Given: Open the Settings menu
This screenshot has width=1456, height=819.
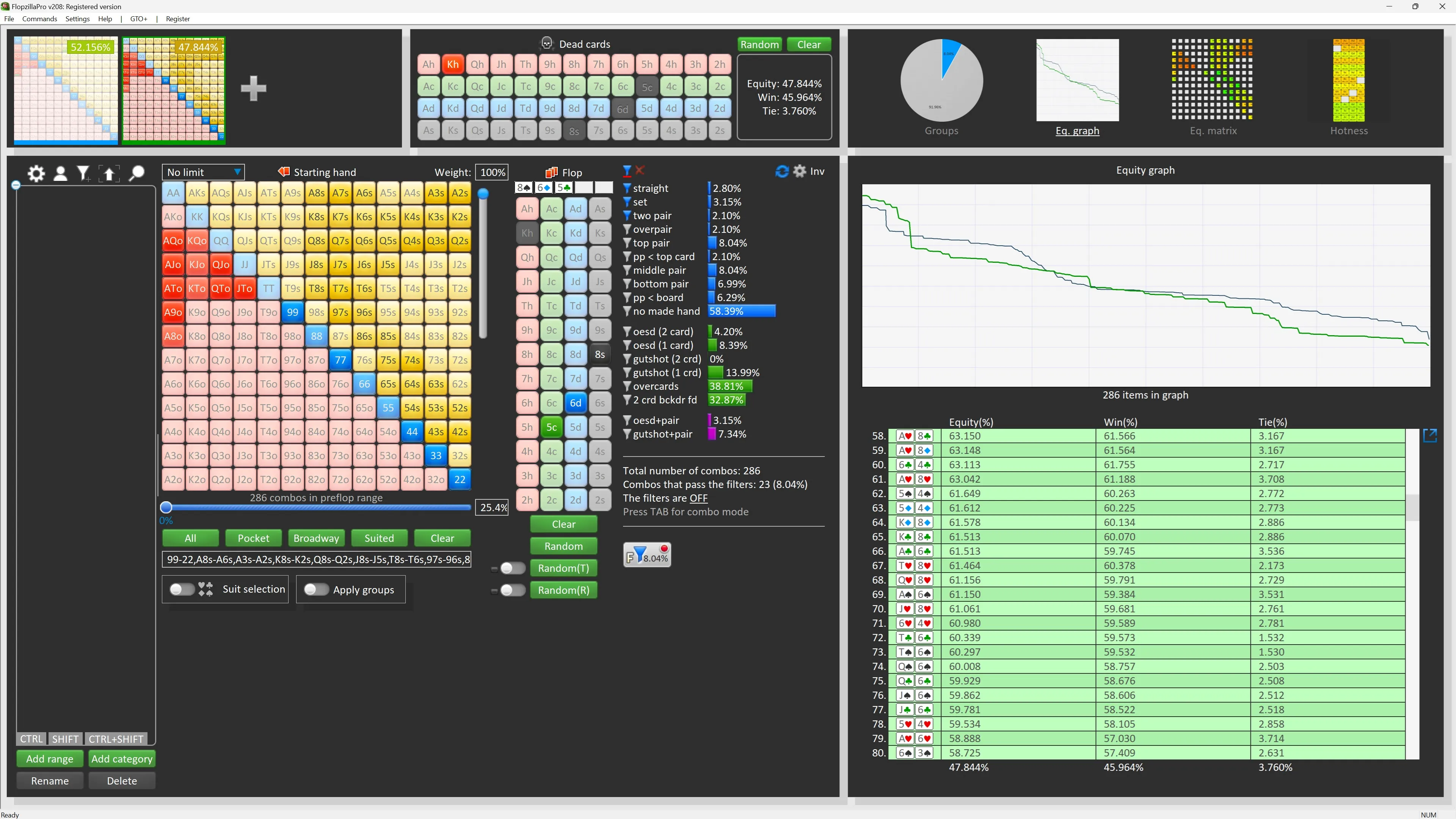Looking at the screenshot, I should tap(77, 19).
